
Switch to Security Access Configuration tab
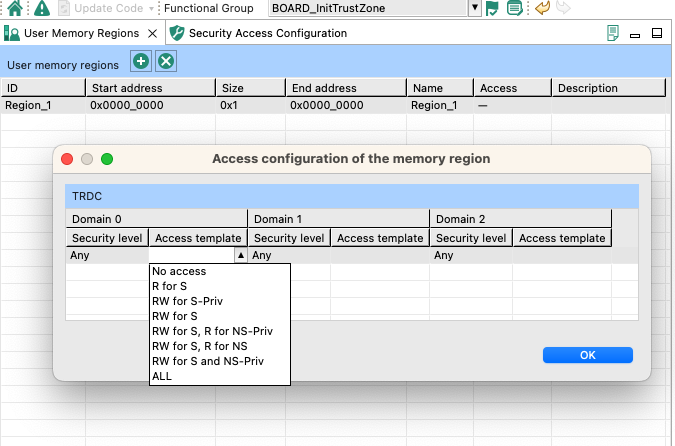[267, 33]
